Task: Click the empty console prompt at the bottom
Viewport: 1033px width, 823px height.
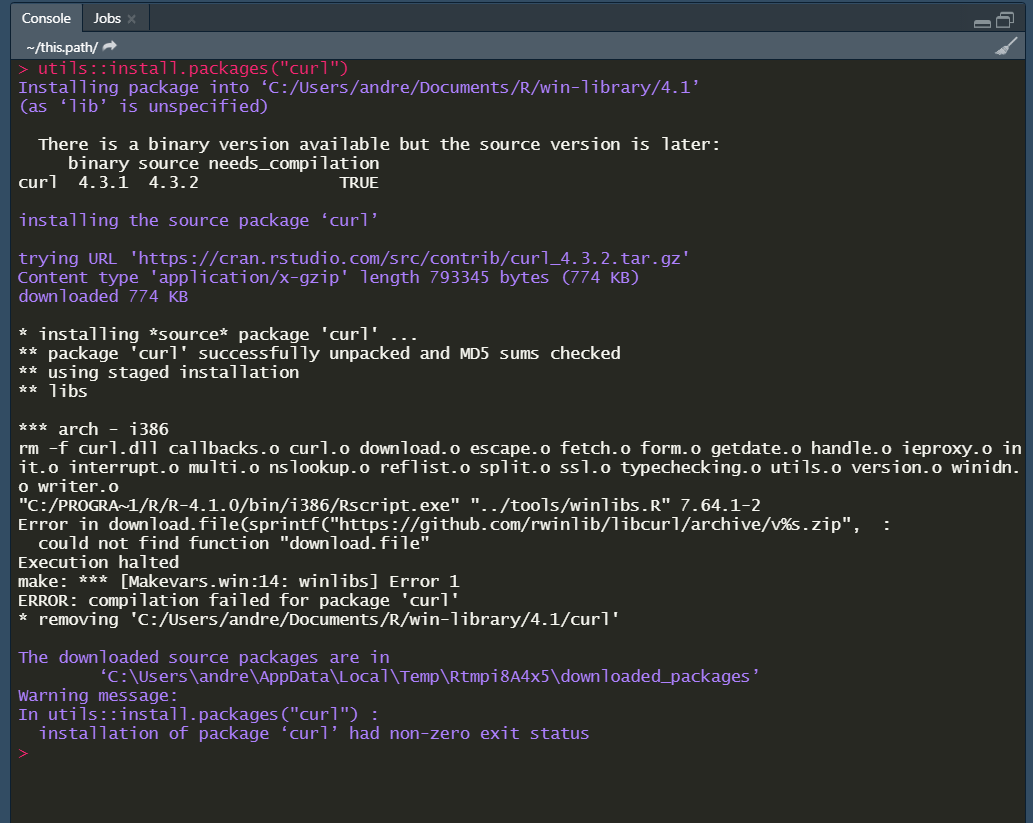Action: [x=24, y=753]
